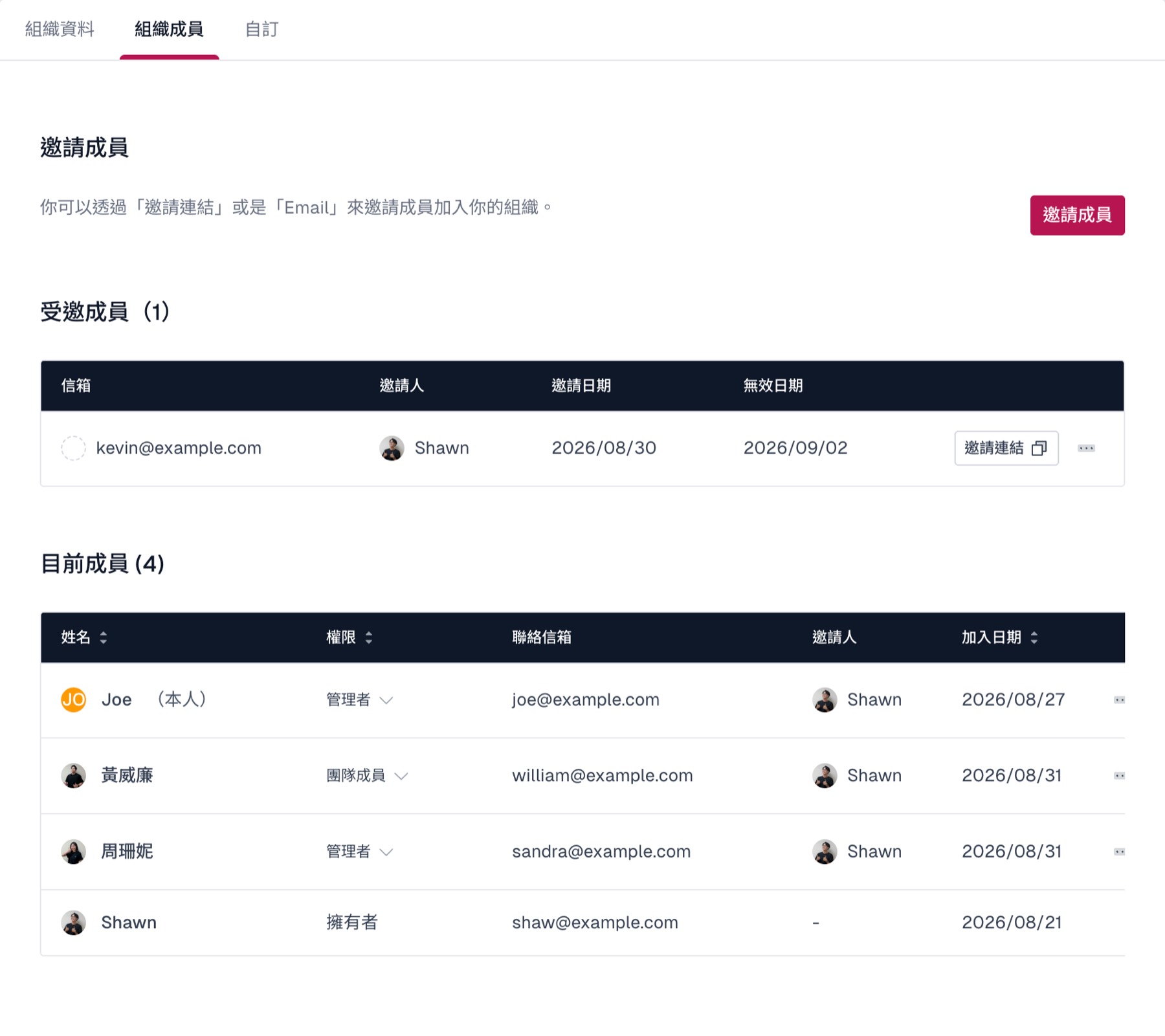This screenshot has width=1165, height=1036.
Task: Click the name 黃威廉
Action: click(x=127, y=775)
